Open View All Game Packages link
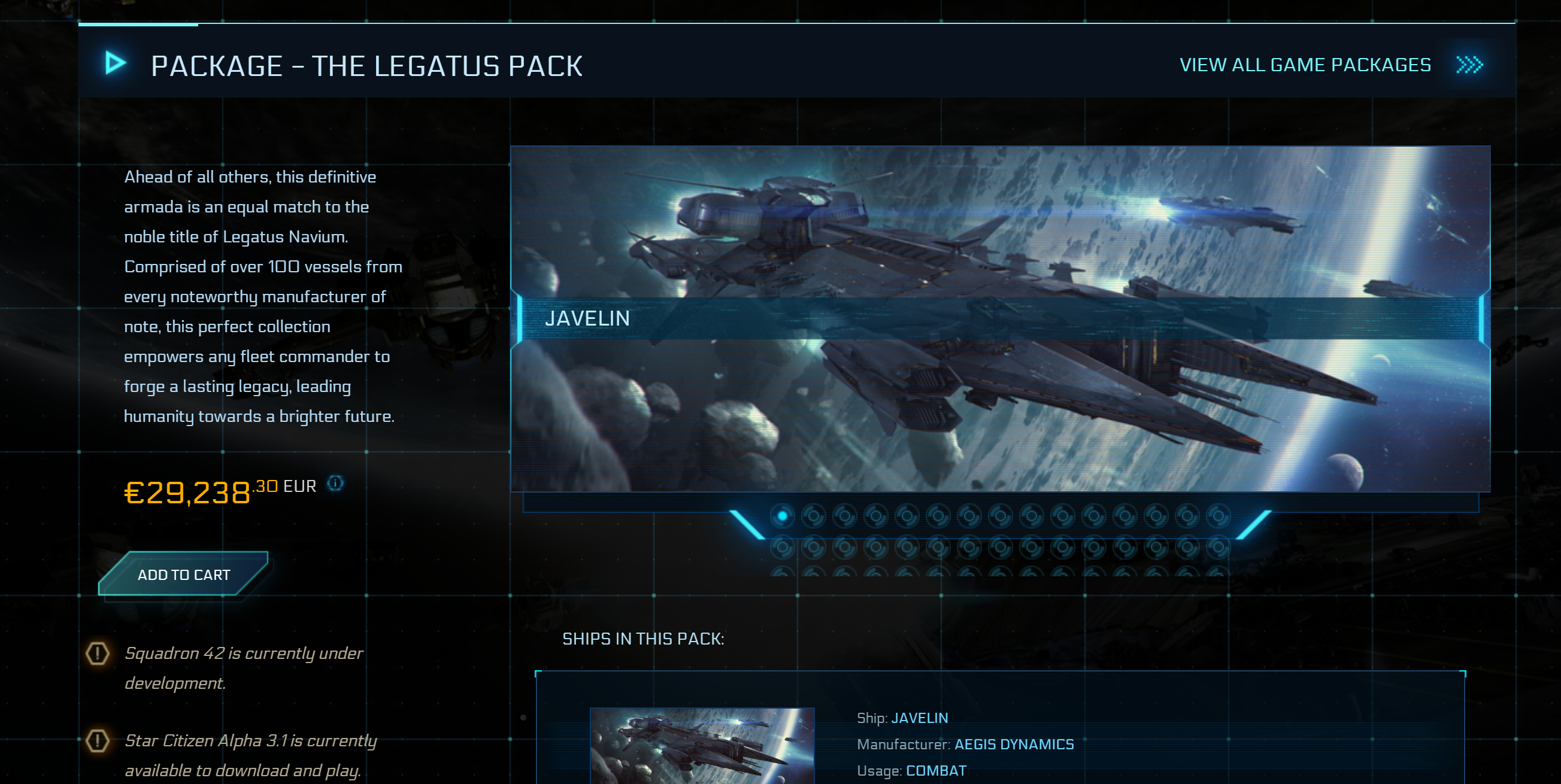Viewport: 1561px width, 784px height. pos(1305,65)
